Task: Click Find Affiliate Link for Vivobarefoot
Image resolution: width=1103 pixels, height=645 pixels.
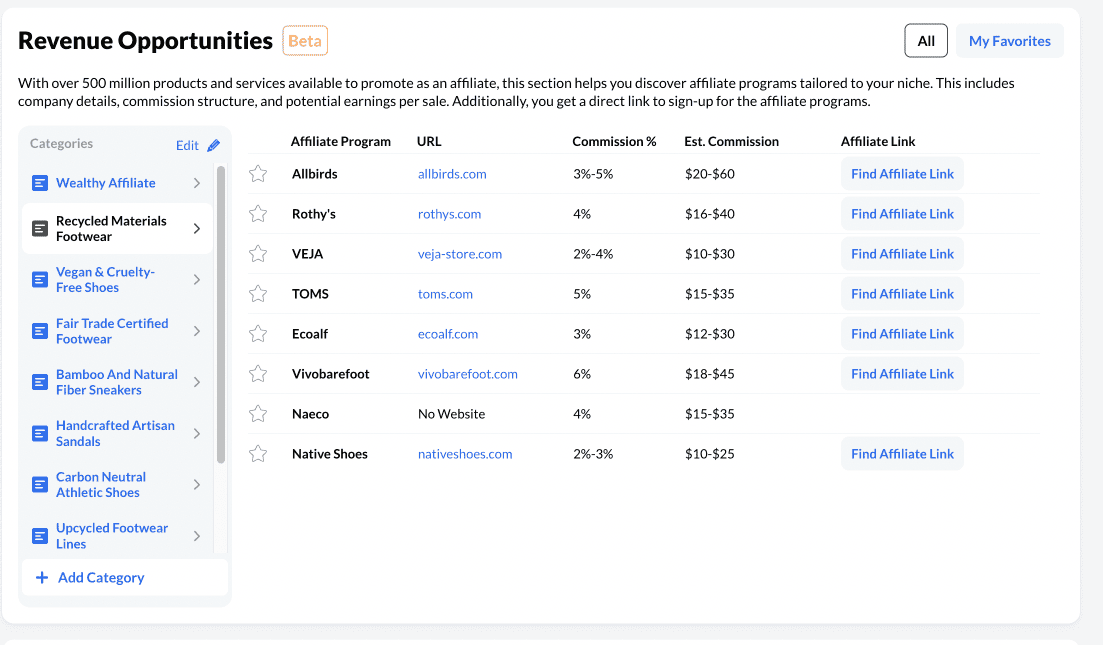Action: [x=902, y=374]
